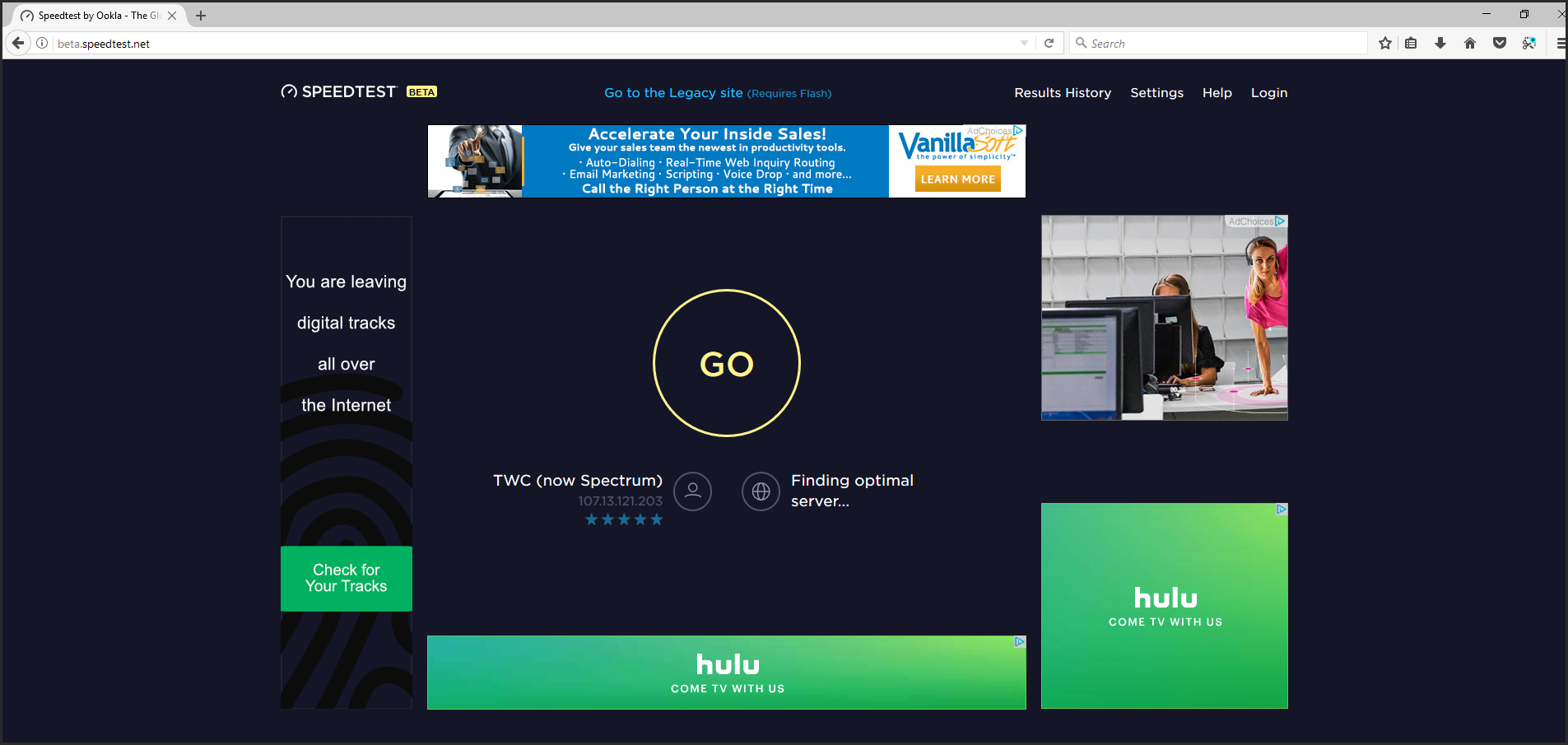Show site information icon in address bar
1568x745 pixels.
click(x=42, y=43)
